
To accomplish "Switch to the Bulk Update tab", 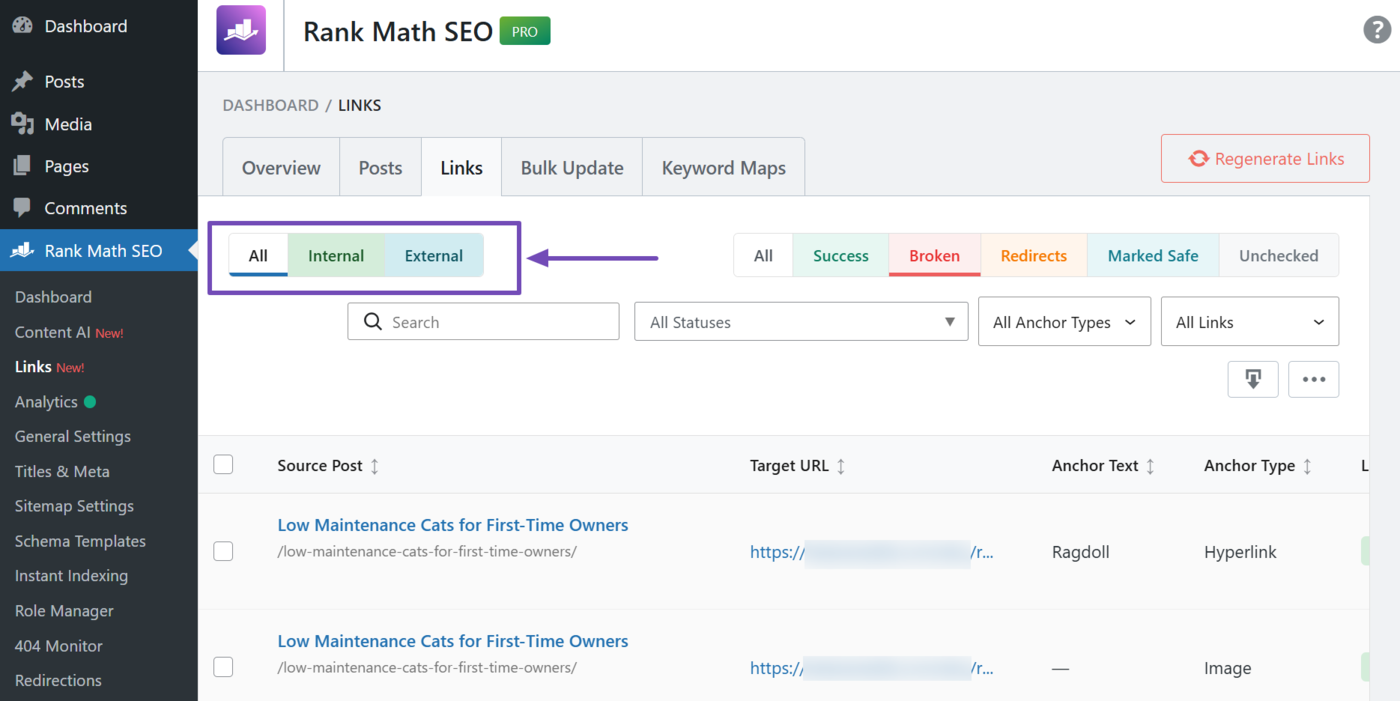I will coord(571,167).
